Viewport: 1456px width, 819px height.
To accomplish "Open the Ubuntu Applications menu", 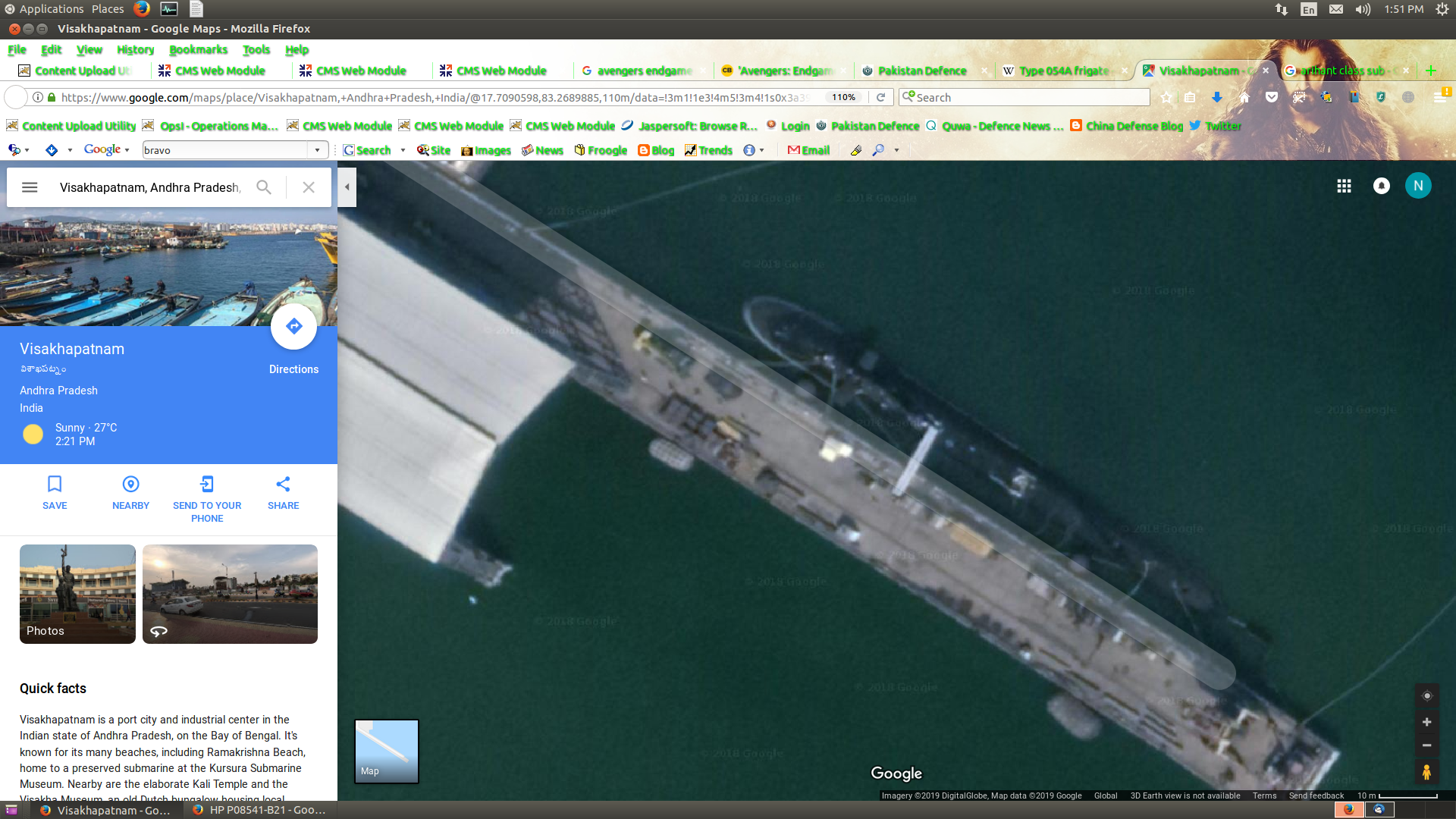I will [44, 9].
